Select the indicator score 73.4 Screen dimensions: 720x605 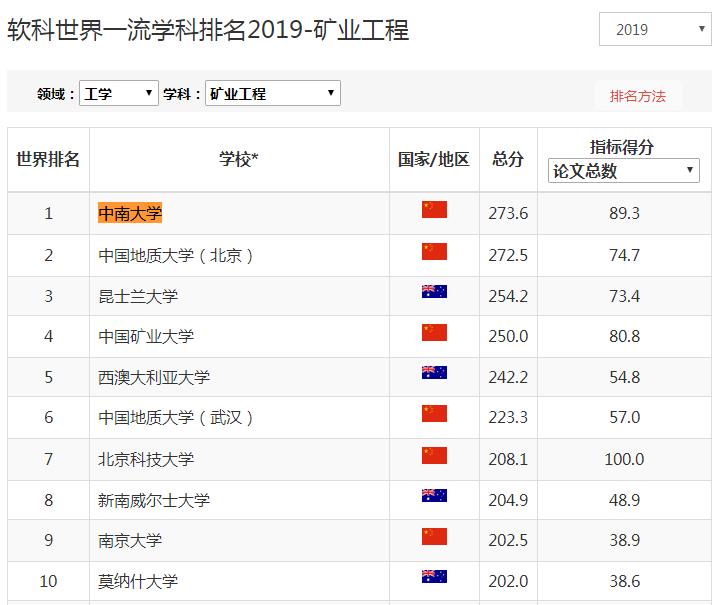coord(624,296)
